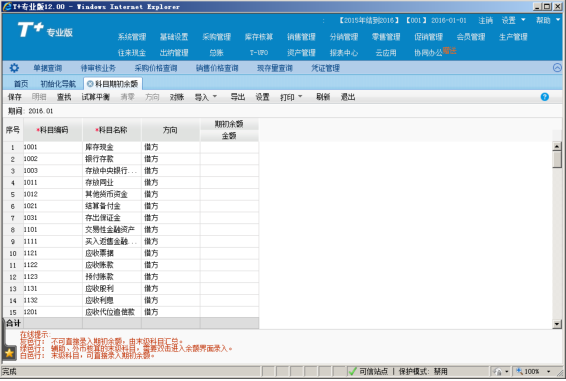This screenshot has height=381, width=566.
Task: Open the 库存核算 menu
Action: point(259,37)
